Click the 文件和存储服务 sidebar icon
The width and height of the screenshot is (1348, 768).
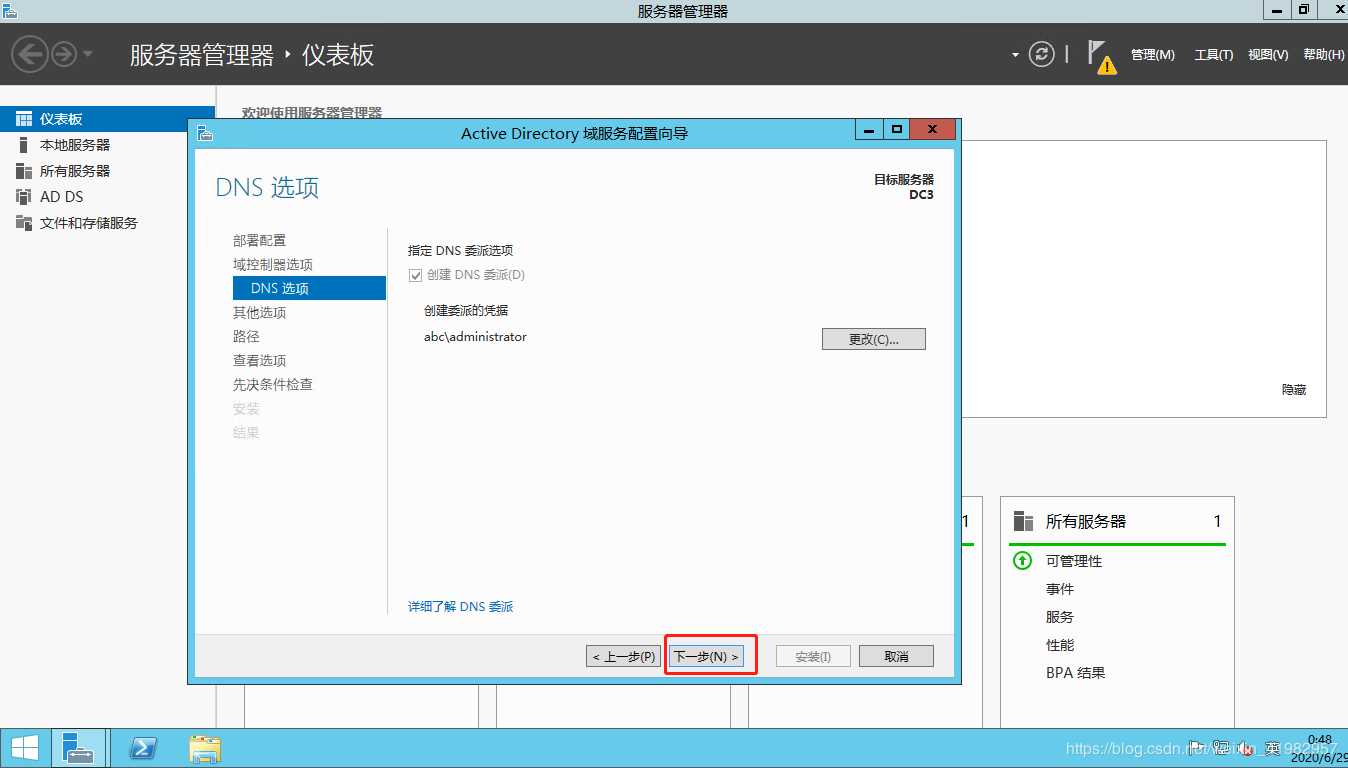(x=24, y=223)
